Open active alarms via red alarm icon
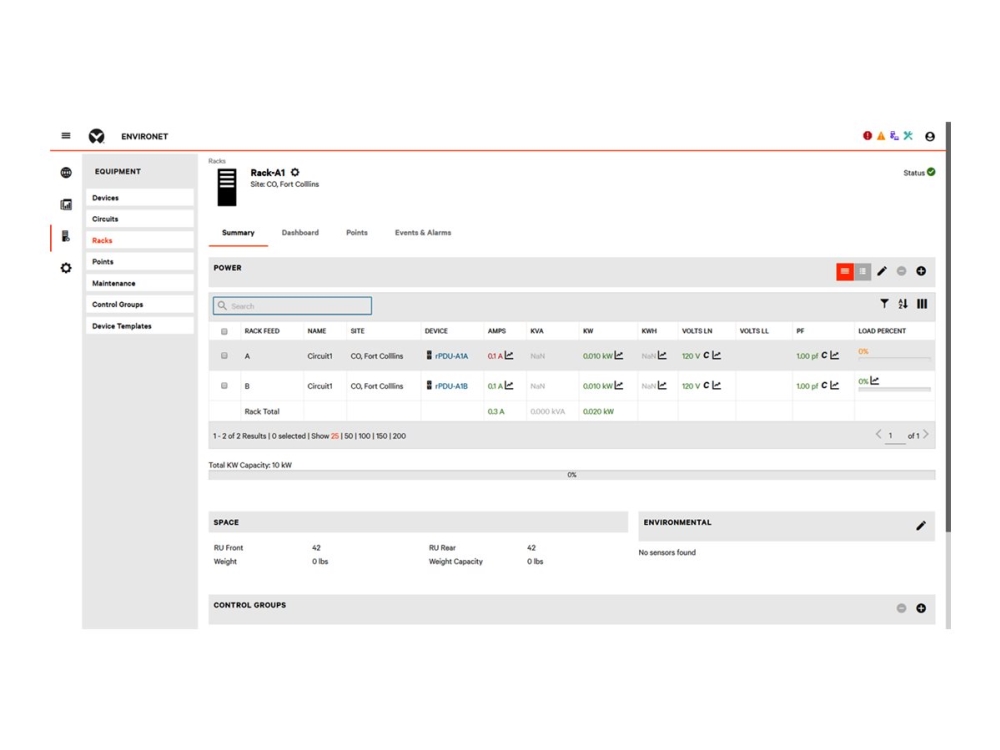Screen dimensions: 1000x750 pyautogui.click(x=865, y=137)
